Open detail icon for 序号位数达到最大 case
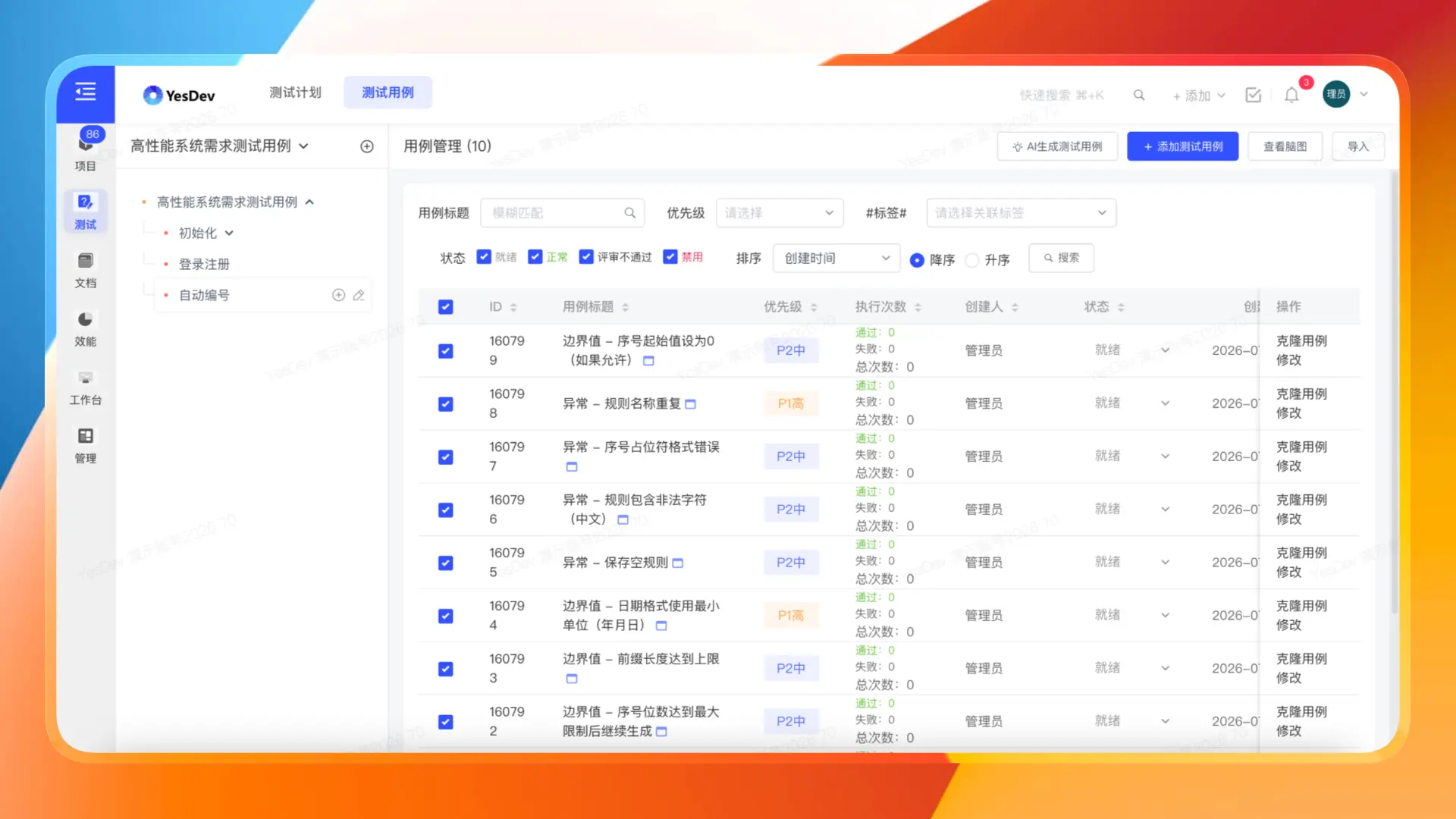This screenshot has height=819, width=1456. [x=661, y=732]
